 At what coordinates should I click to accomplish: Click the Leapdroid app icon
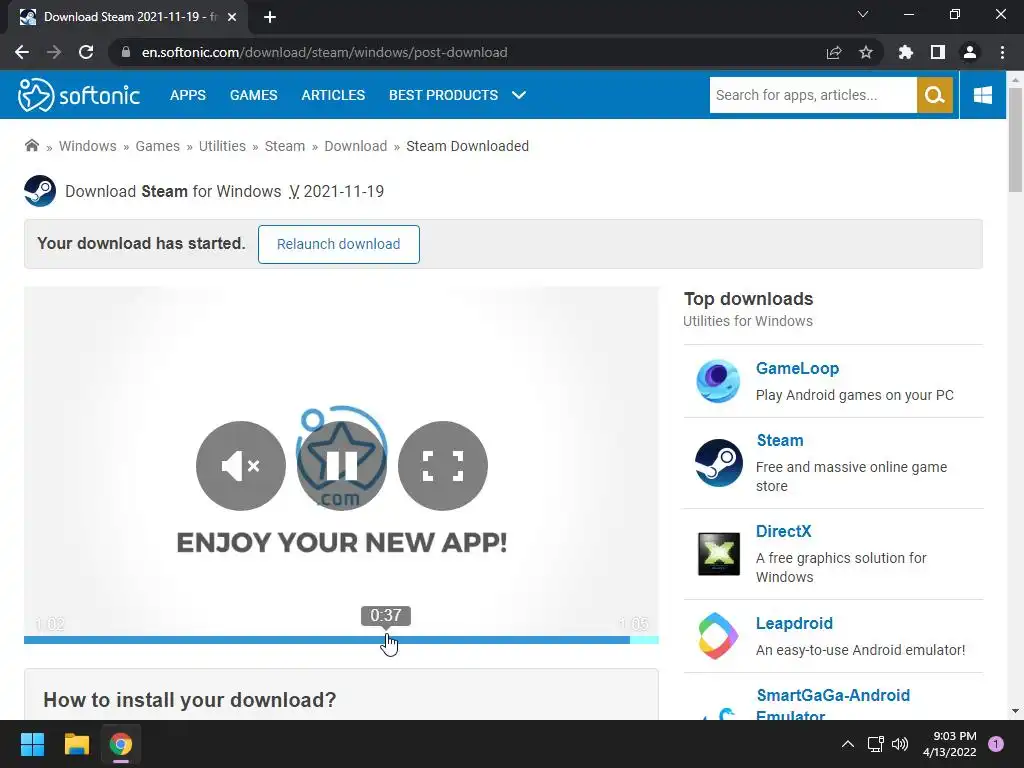(718, 636)
